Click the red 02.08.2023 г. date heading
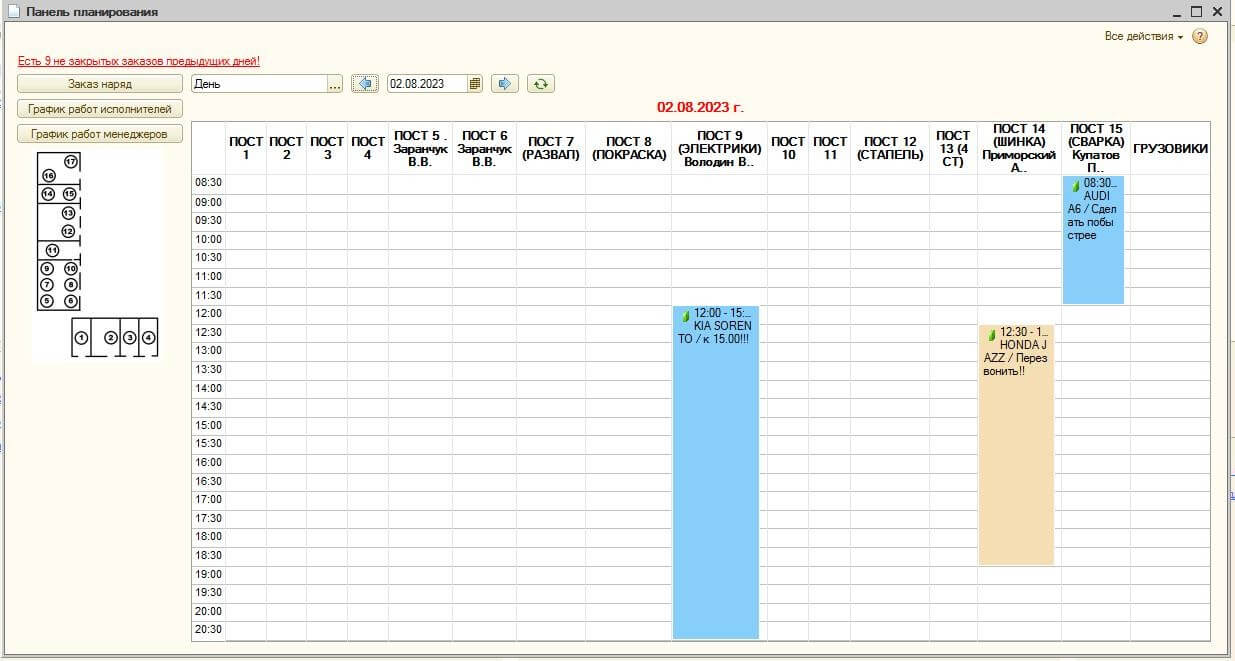Screen dimensions: 1235x661 [x=700, y=107]
